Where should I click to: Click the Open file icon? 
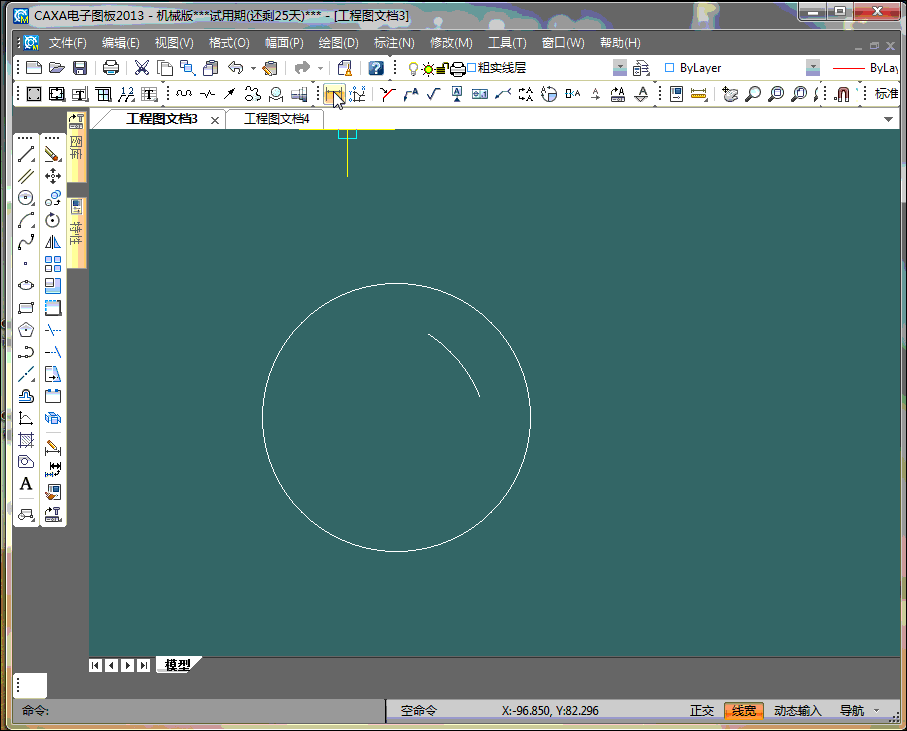57,68
